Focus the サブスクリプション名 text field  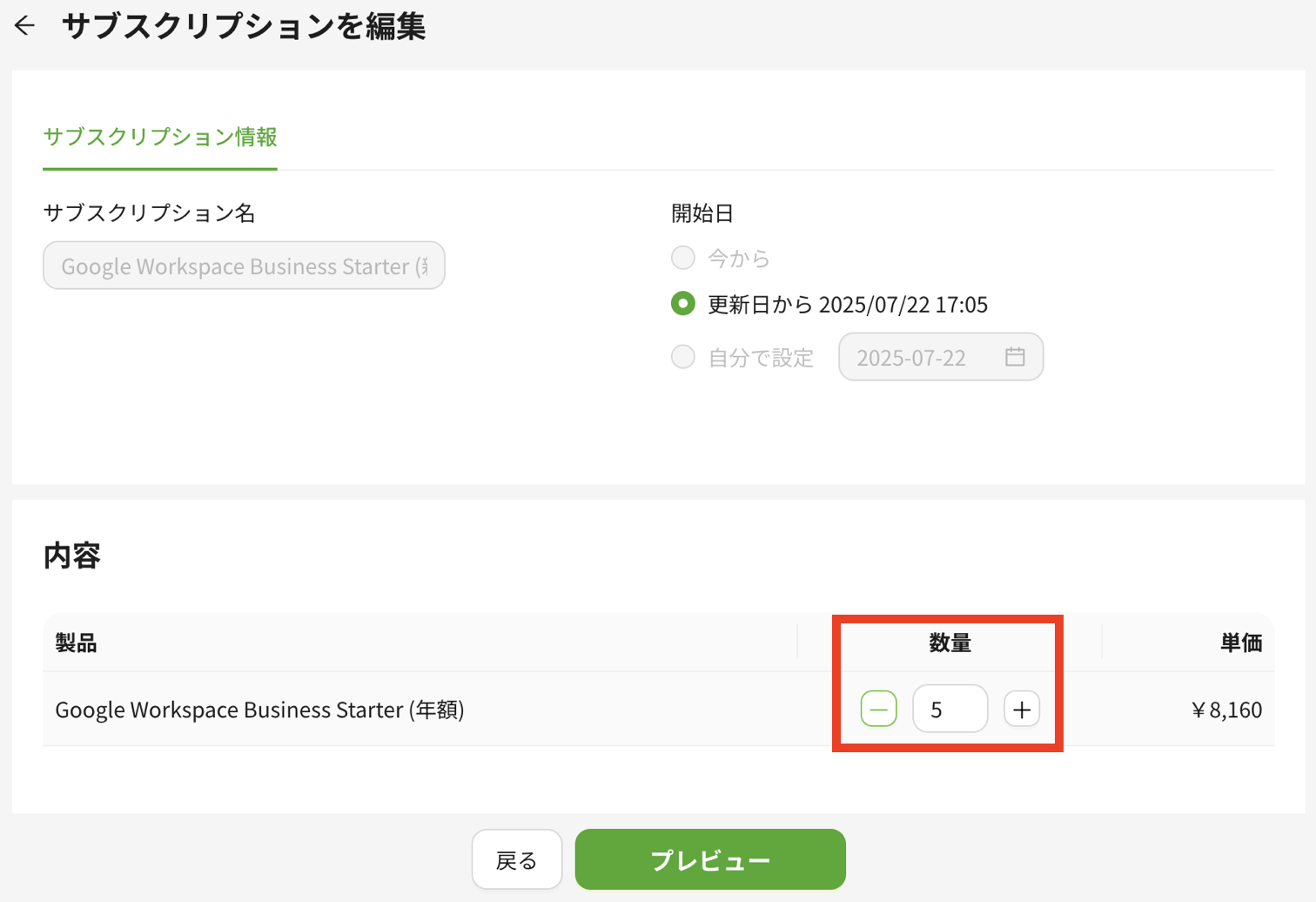pyautogui.click(x=244, y=266)
